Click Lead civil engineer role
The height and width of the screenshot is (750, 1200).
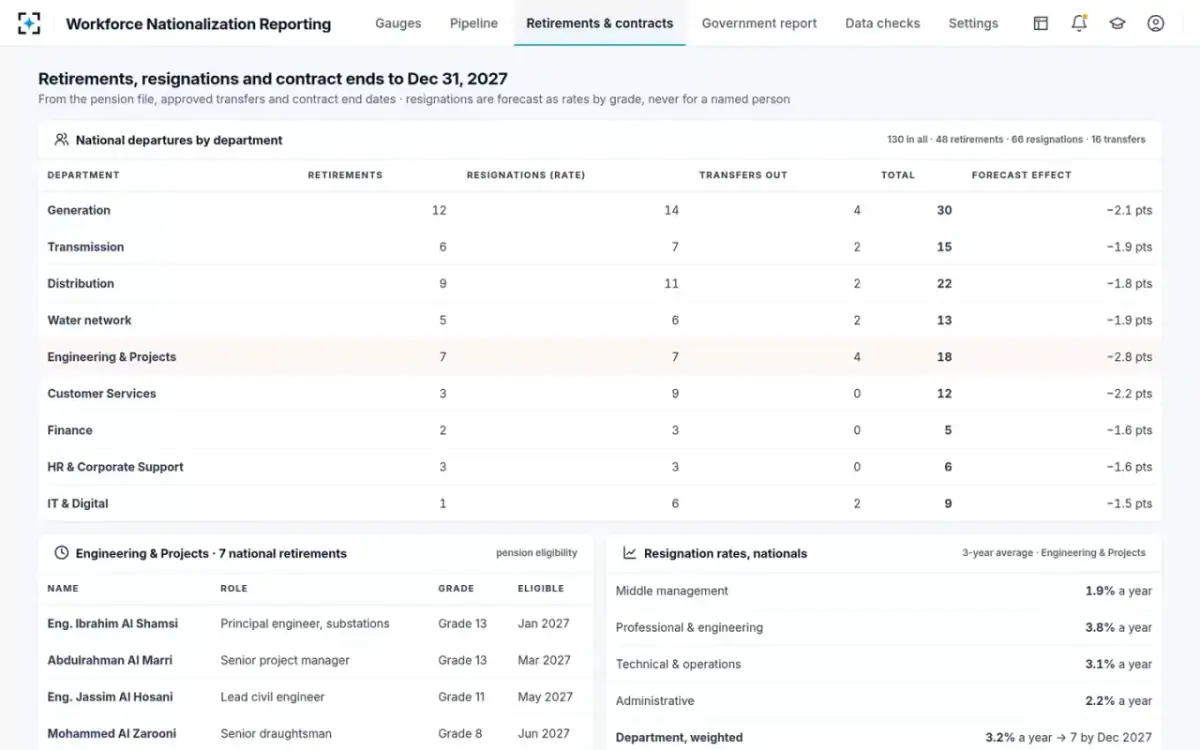pos(272,697)
